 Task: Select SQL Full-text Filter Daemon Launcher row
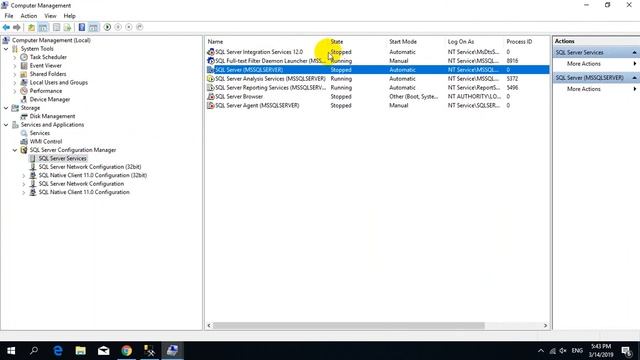[x=378, y=61]
